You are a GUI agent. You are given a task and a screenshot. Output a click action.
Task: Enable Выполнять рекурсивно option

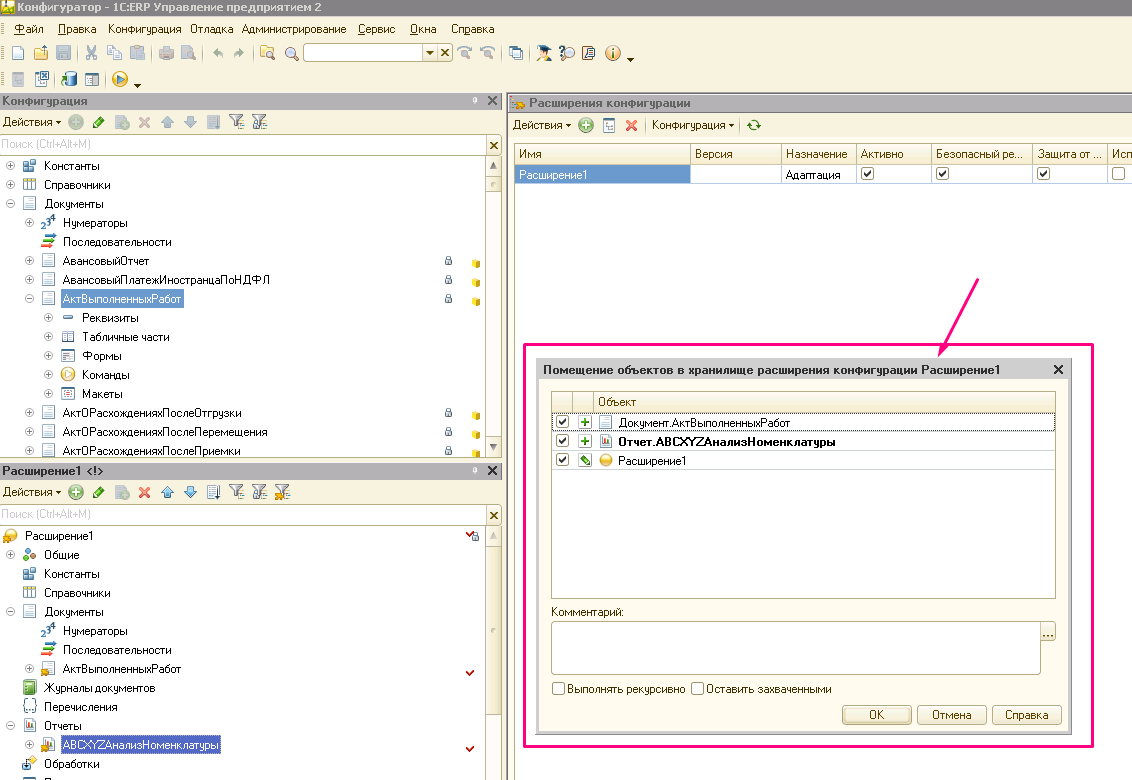pyautogui.click(x=558, y=688)
